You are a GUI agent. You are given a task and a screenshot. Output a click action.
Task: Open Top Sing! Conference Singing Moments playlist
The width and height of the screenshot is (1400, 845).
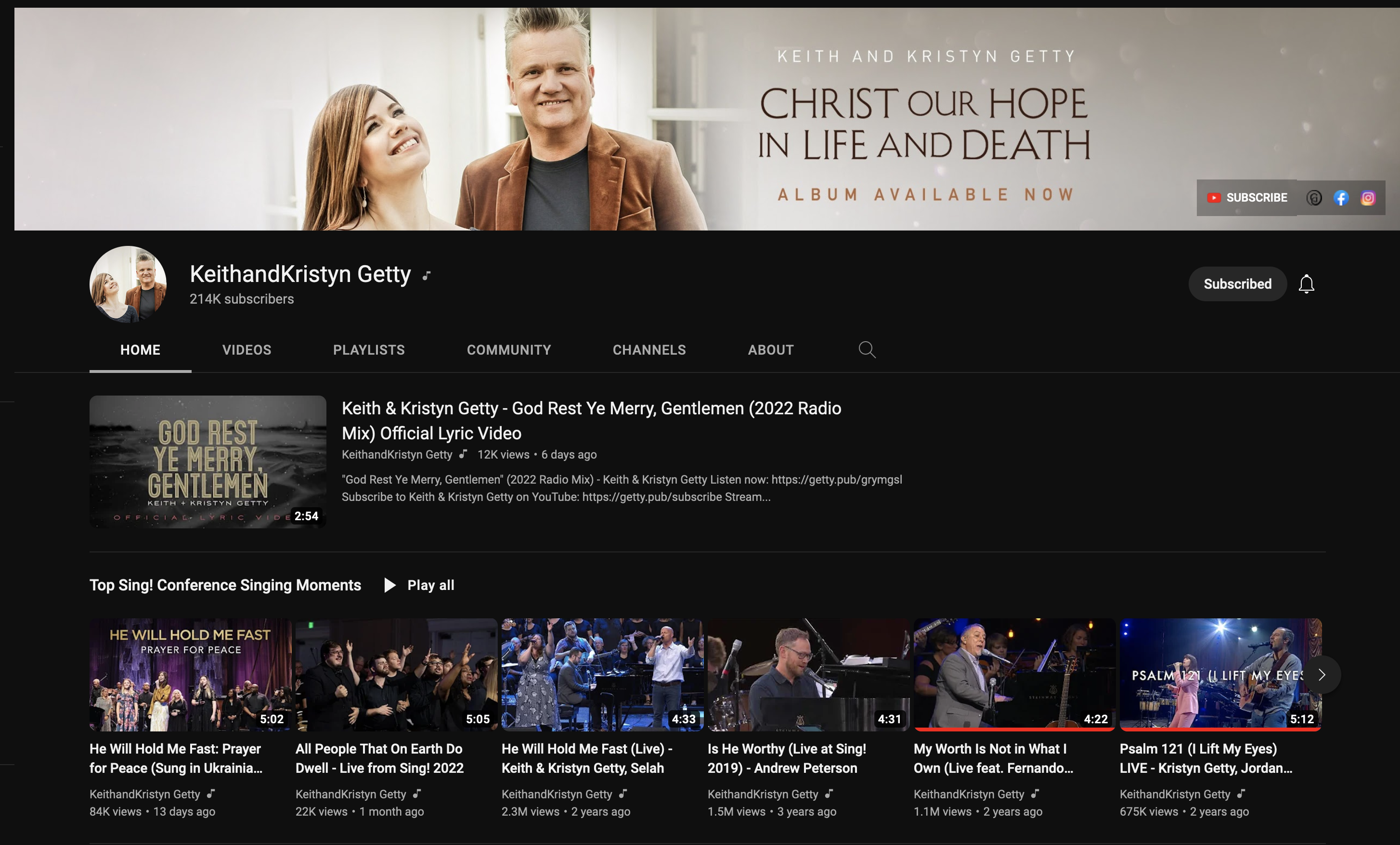(226, 585)
